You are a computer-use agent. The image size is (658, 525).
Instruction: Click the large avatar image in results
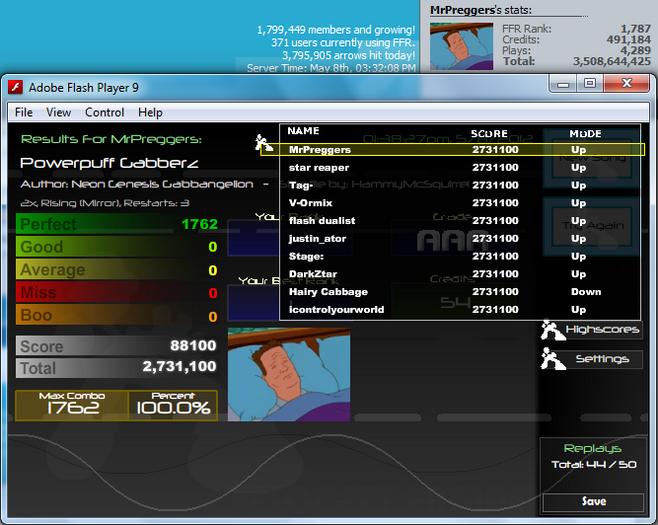(x=289, y=374)
